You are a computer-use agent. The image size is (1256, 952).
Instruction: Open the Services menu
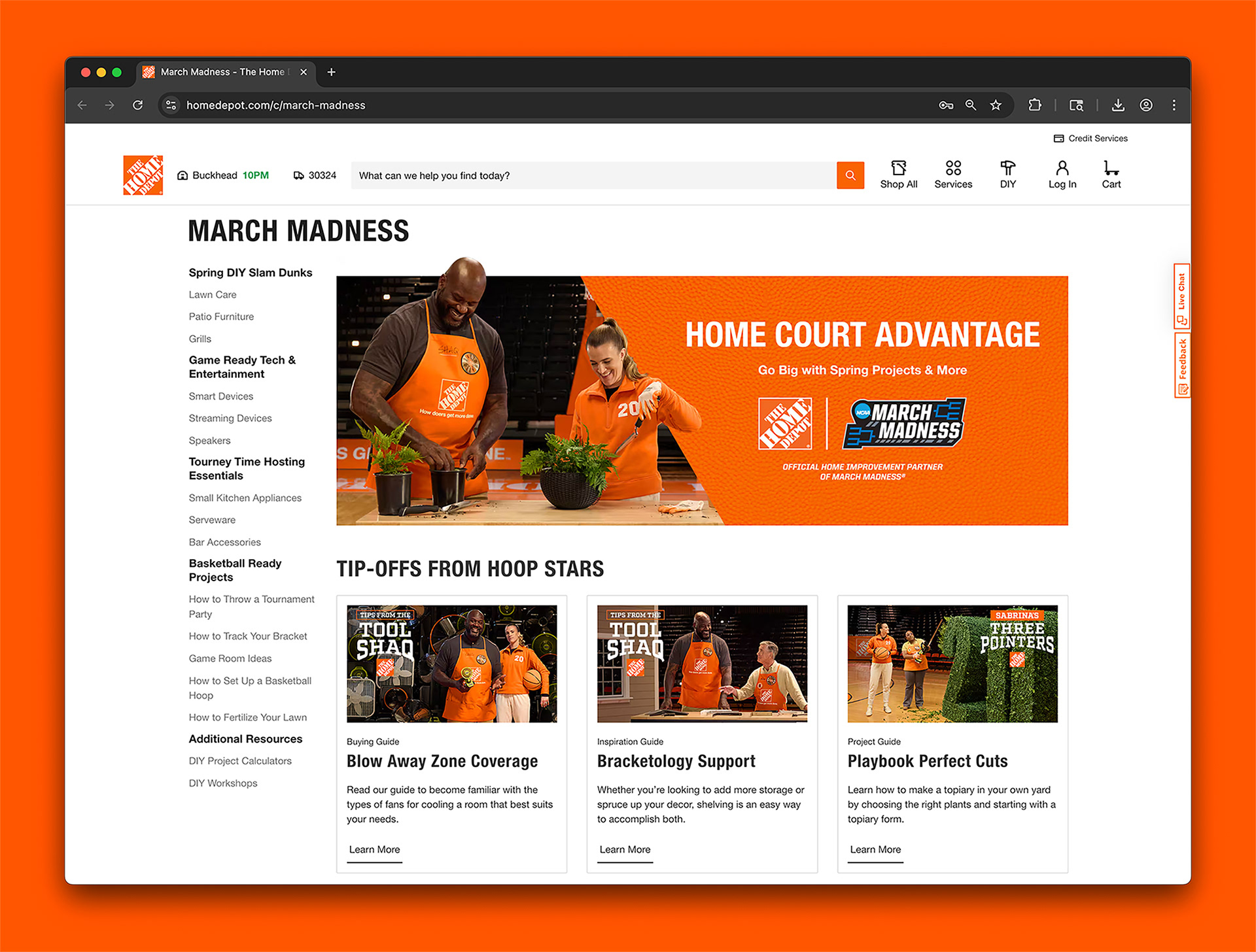pyautogui.click(x=953, y=175)
